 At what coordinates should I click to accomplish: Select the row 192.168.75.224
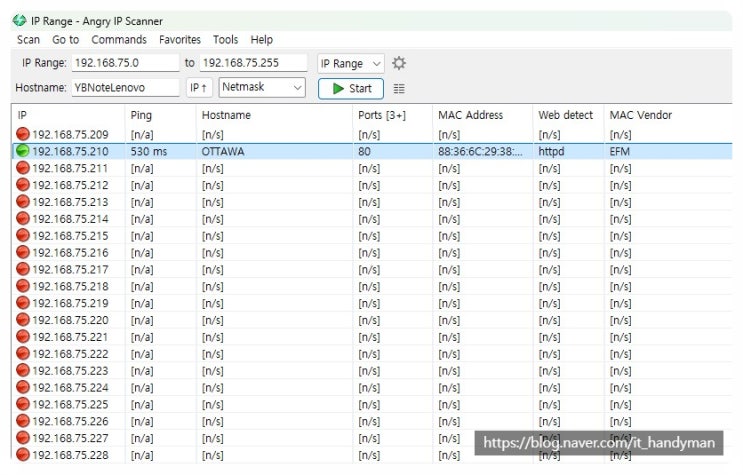click(372, 388)
